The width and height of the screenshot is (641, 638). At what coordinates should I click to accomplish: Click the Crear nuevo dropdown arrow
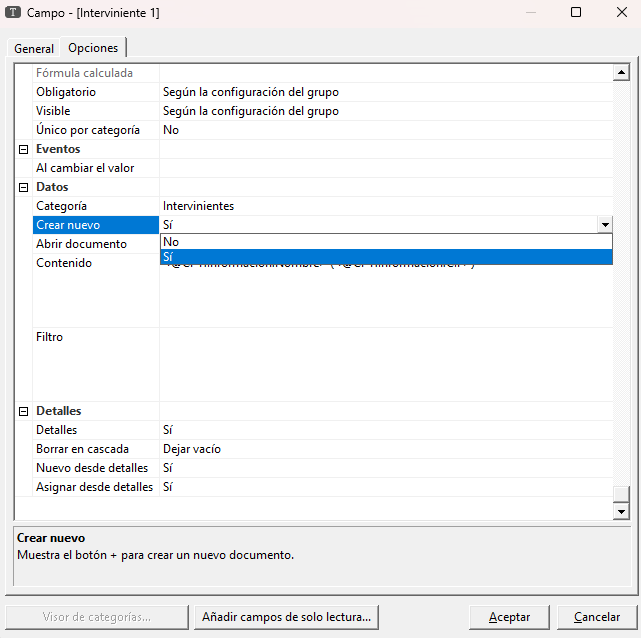[x=604, y=226]
